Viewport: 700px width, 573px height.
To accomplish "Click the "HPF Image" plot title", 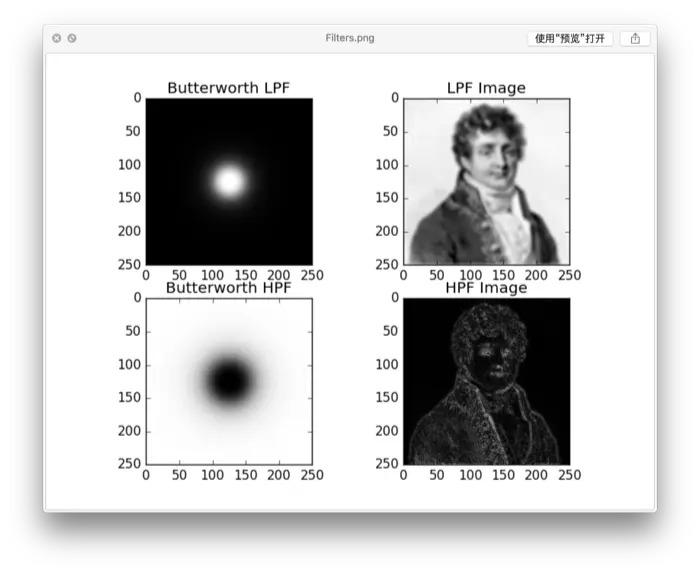I will [x=486, y=287].
